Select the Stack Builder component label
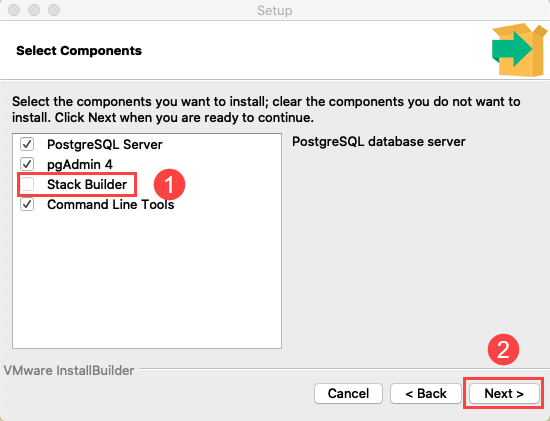The image size is (550, 421). coord(87,185)
